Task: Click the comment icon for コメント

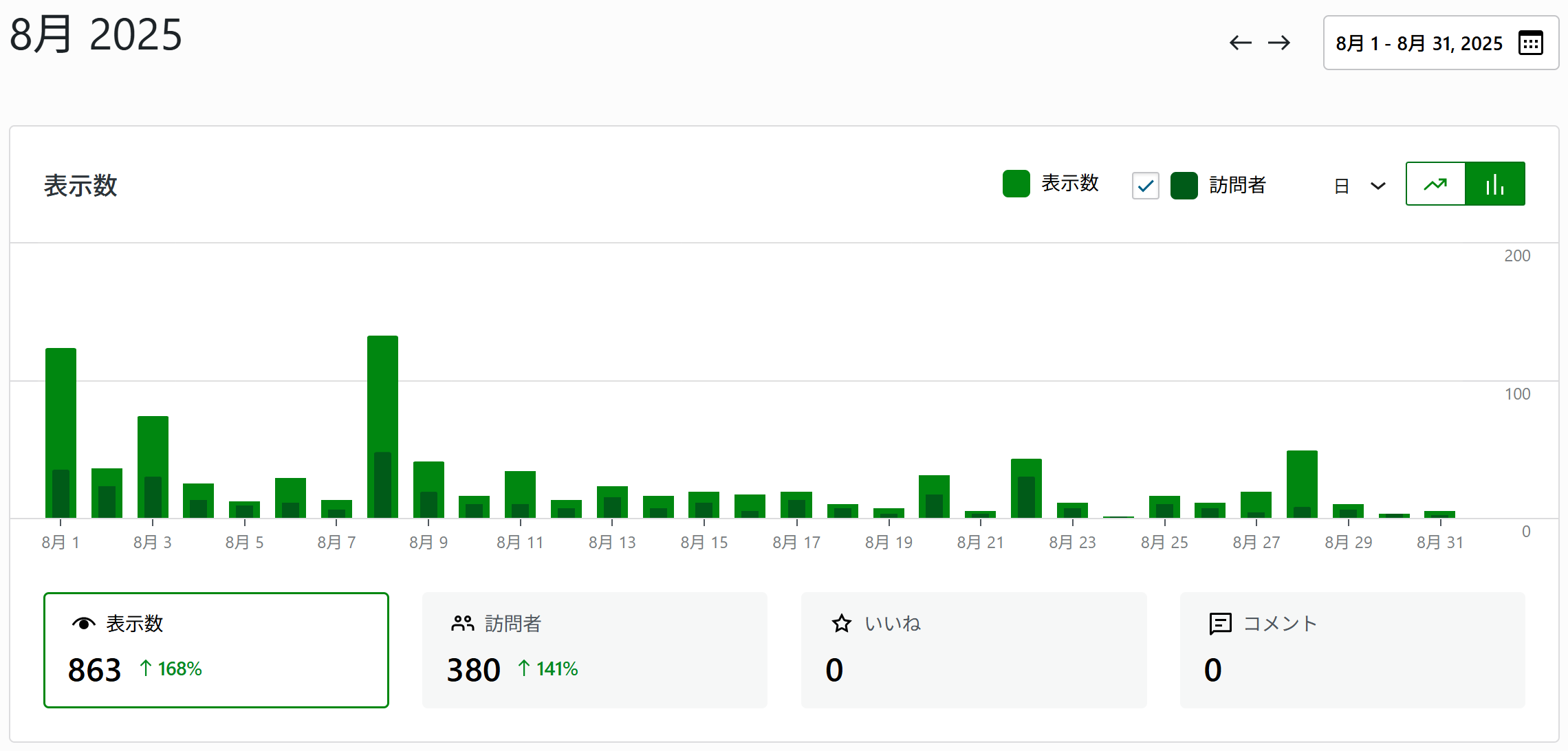Action: point(1220,624)
